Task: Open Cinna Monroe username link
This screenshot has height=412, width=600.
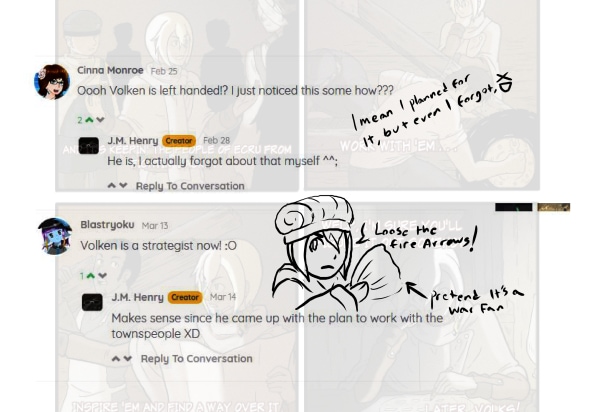Action: [x=110, y=70]
